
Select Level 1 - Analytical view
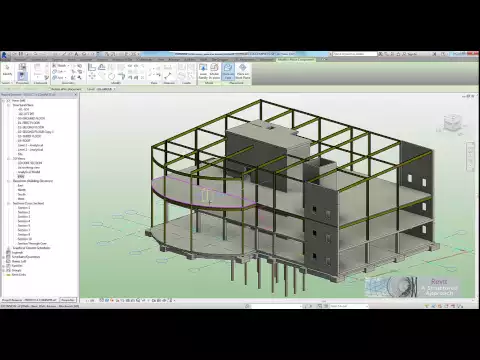click(30, 145)
